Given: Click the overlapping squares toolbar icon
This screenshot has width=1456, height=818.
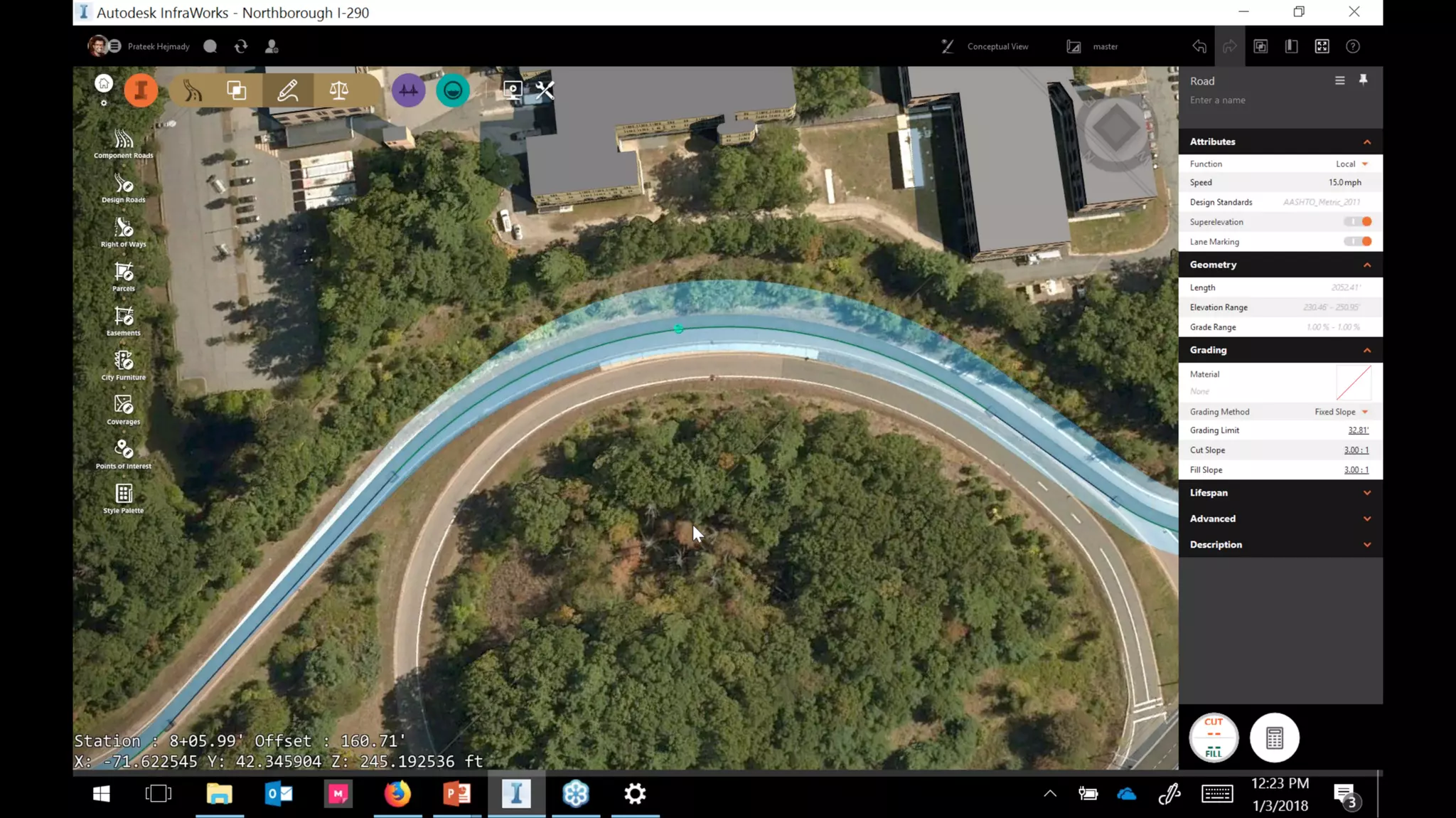Looking at the screenshot, I should (237, 90).
